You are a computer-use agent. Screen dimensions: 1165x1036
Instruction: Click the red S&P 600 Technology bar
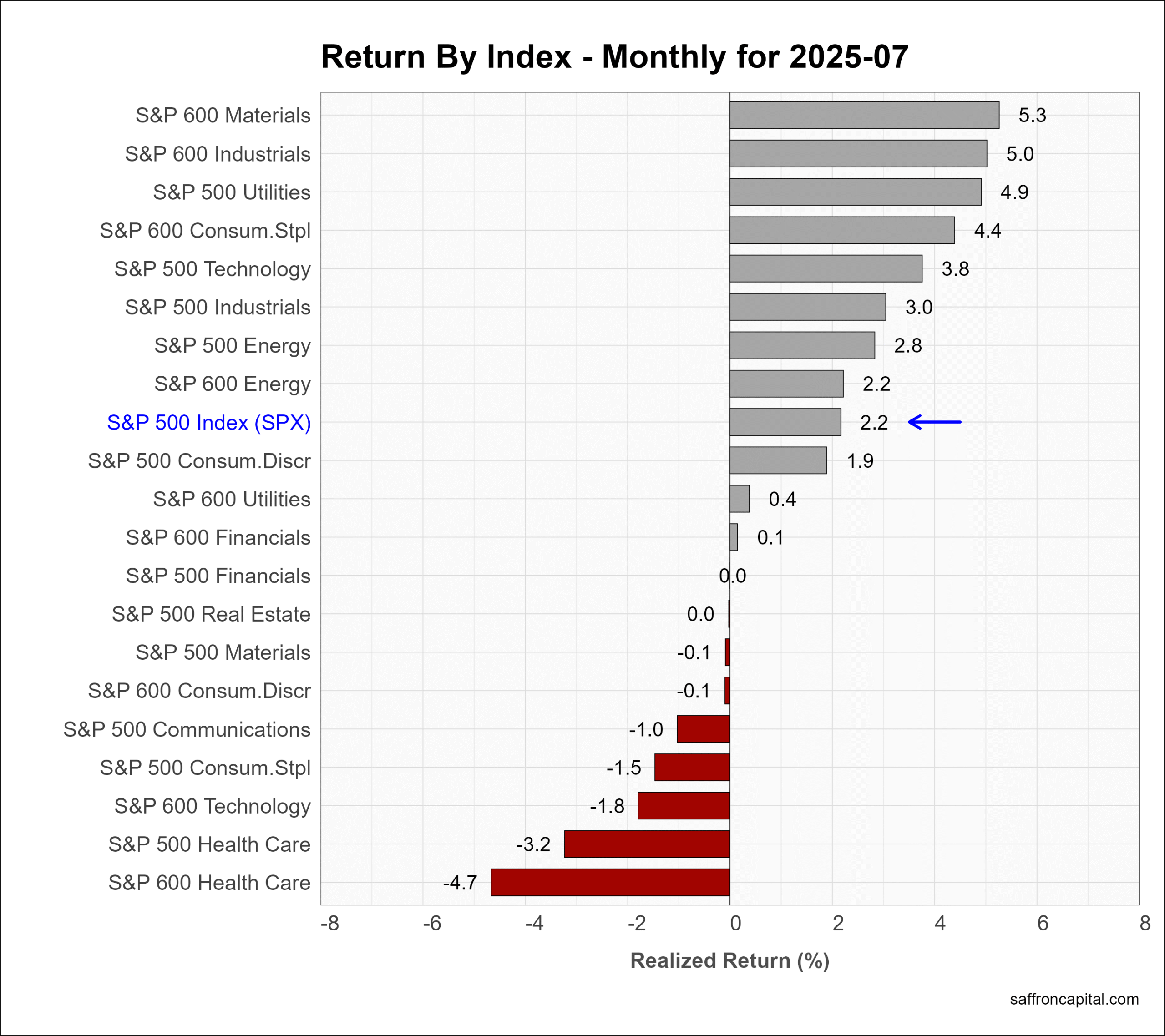[x=684, y=806]
